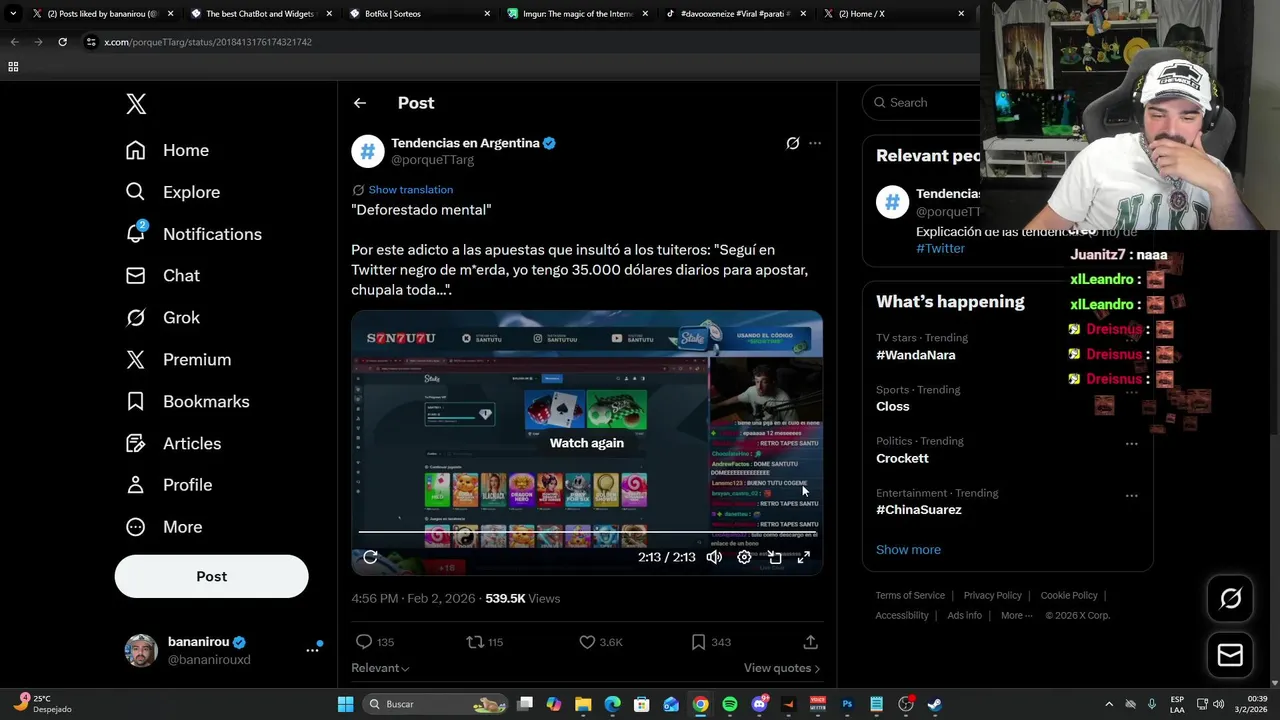
Task: Open Profile in the sidebar
Action: click(x=168, y=485)
